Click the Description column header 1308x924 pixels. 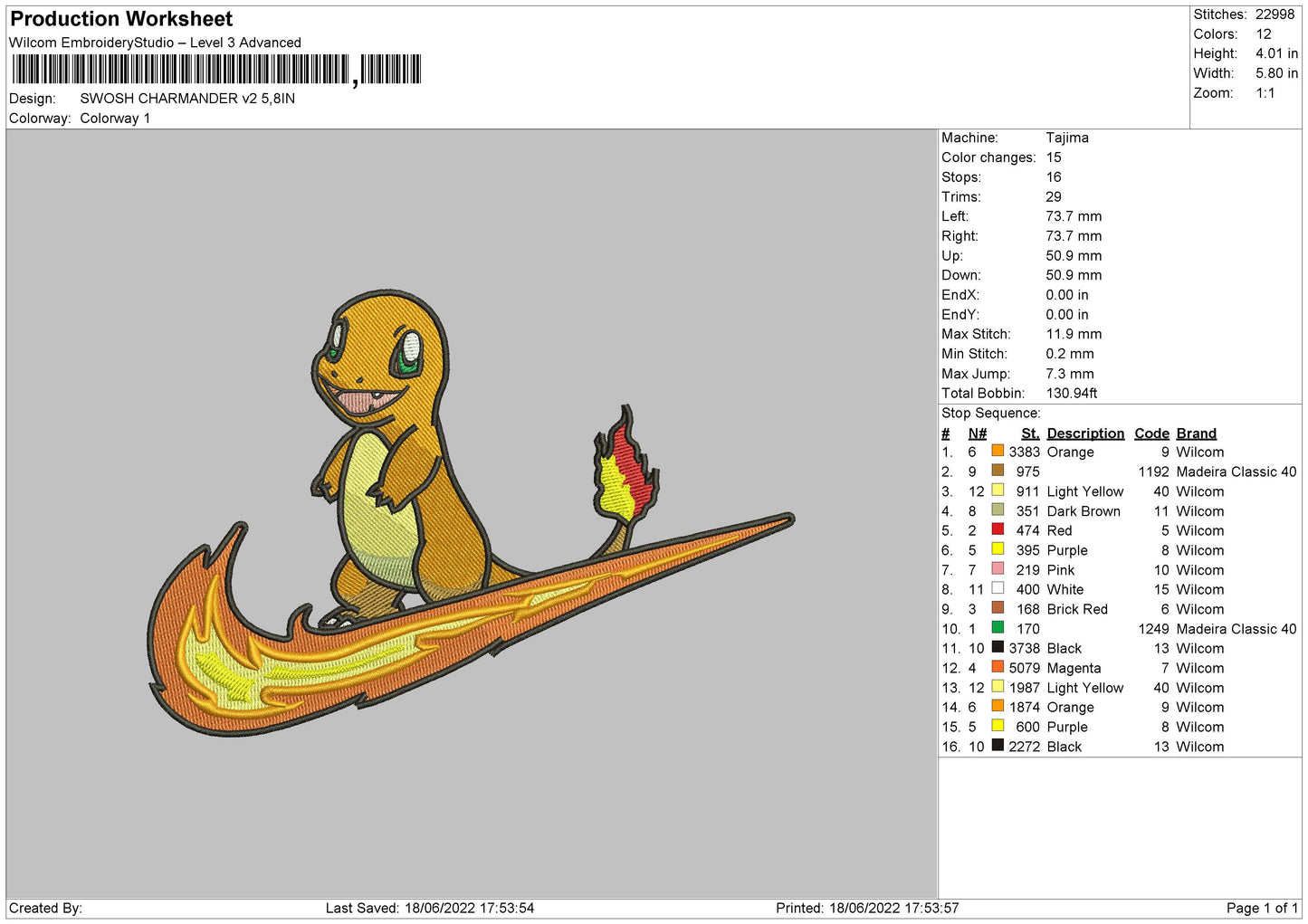tap(1084, 433)
